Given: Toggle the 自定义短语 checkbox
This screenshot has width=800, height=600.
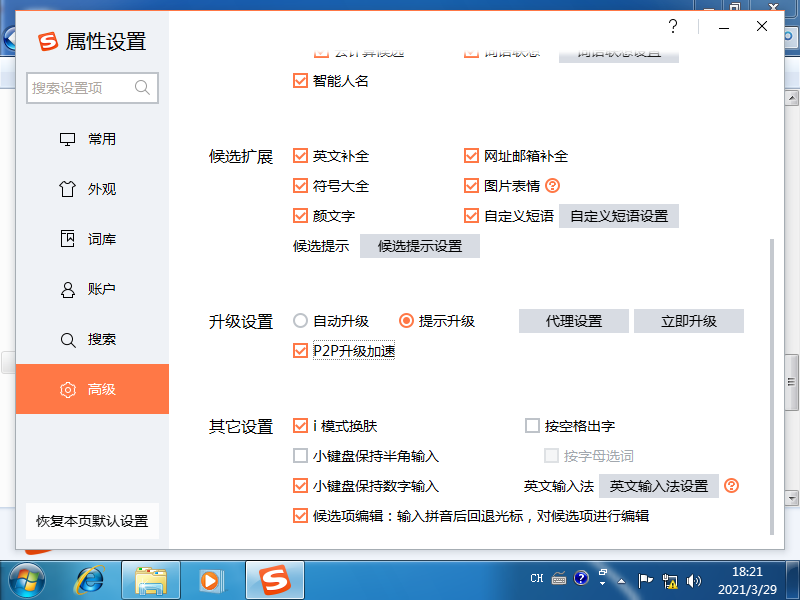Looking at the screenshot, I should (x=471, y=216).
